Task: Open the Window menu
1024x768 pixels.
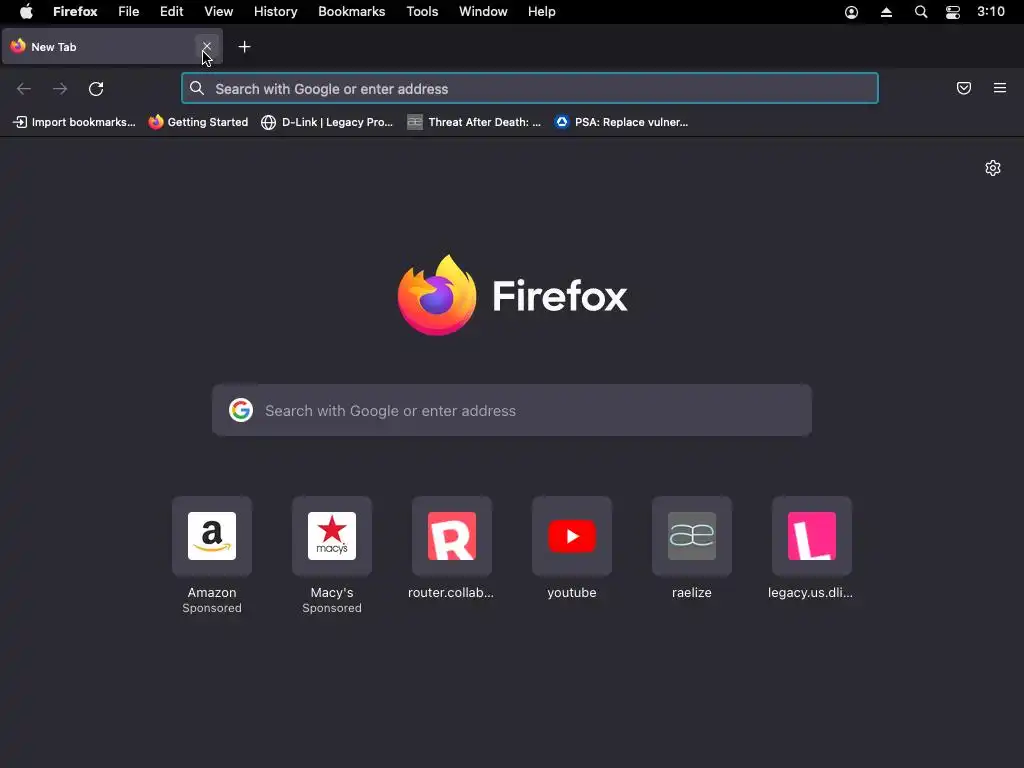Action: point(483,12)
